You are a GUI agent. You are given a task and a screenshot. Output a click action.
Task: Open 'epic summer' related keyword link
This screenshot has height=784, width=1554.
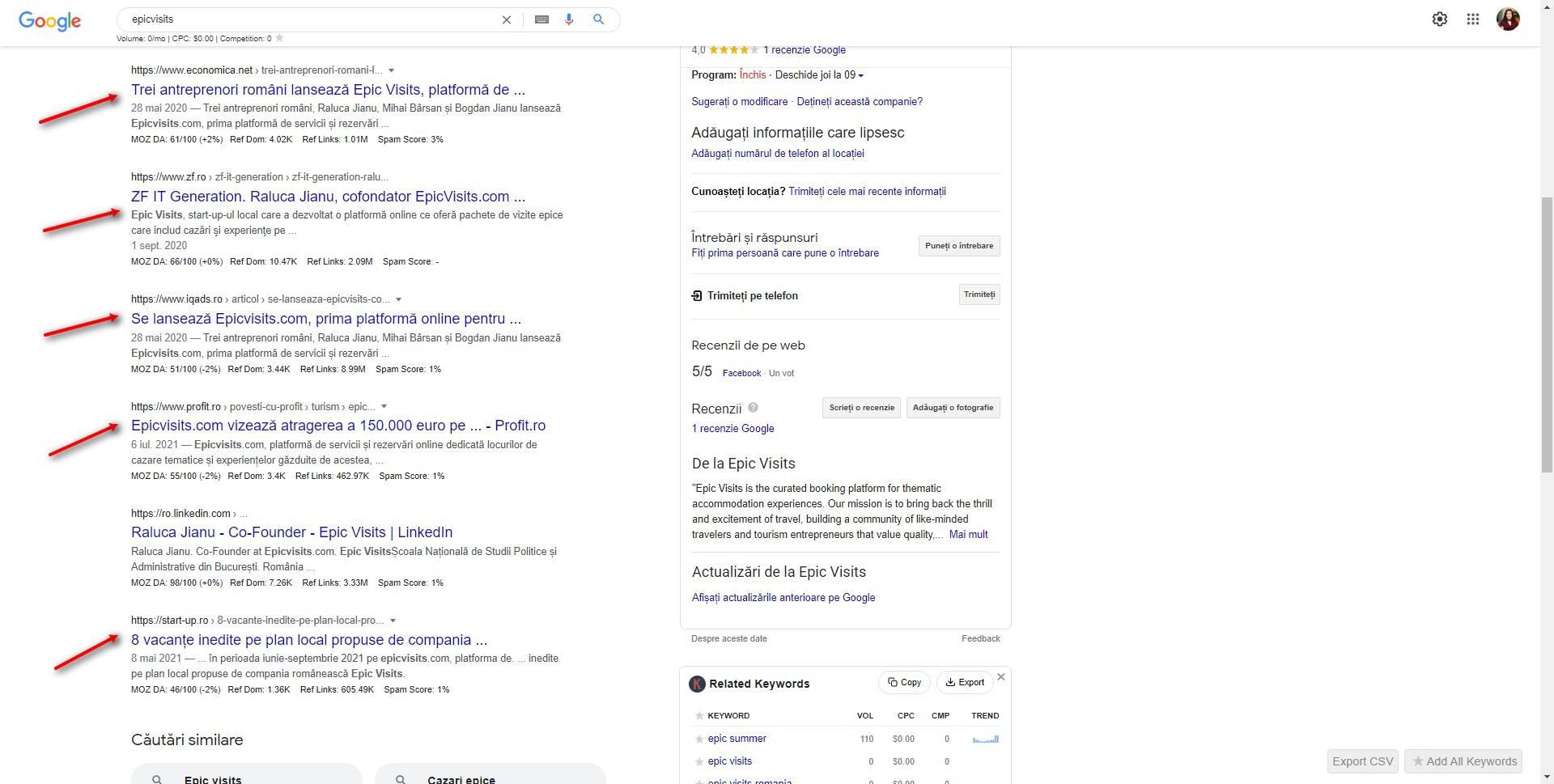coord(737,739)
